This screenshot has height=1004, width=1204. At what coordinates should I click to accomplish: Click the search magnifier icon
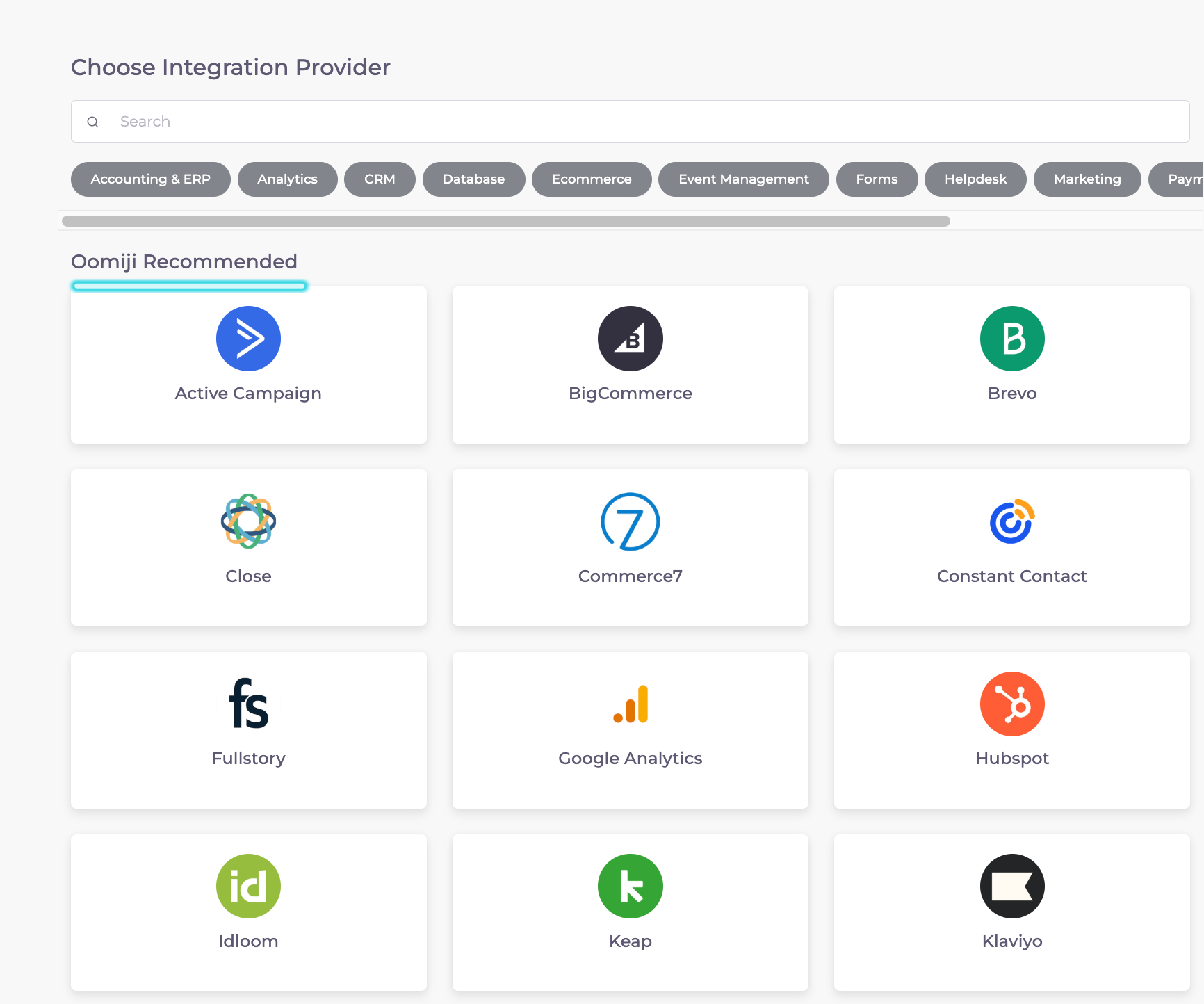click(92, 122)
